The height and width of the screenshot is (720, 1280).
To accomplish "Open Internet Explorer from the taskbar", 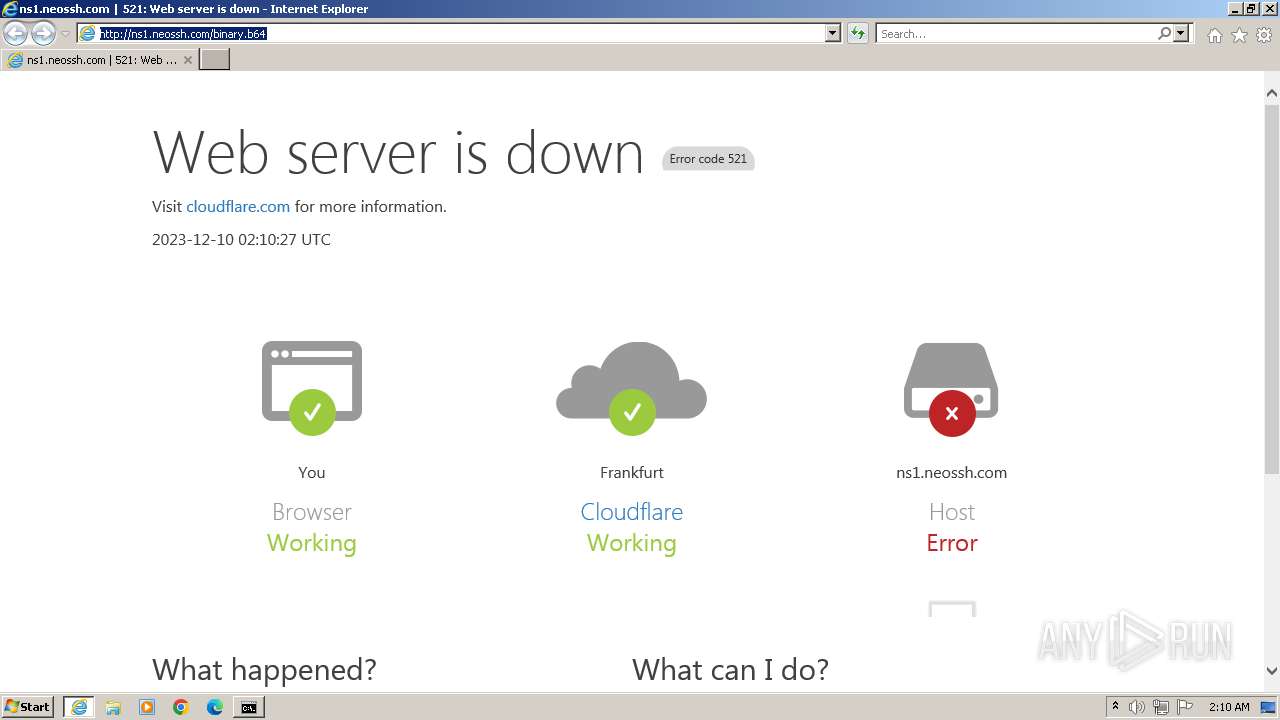I will [79, 707].
